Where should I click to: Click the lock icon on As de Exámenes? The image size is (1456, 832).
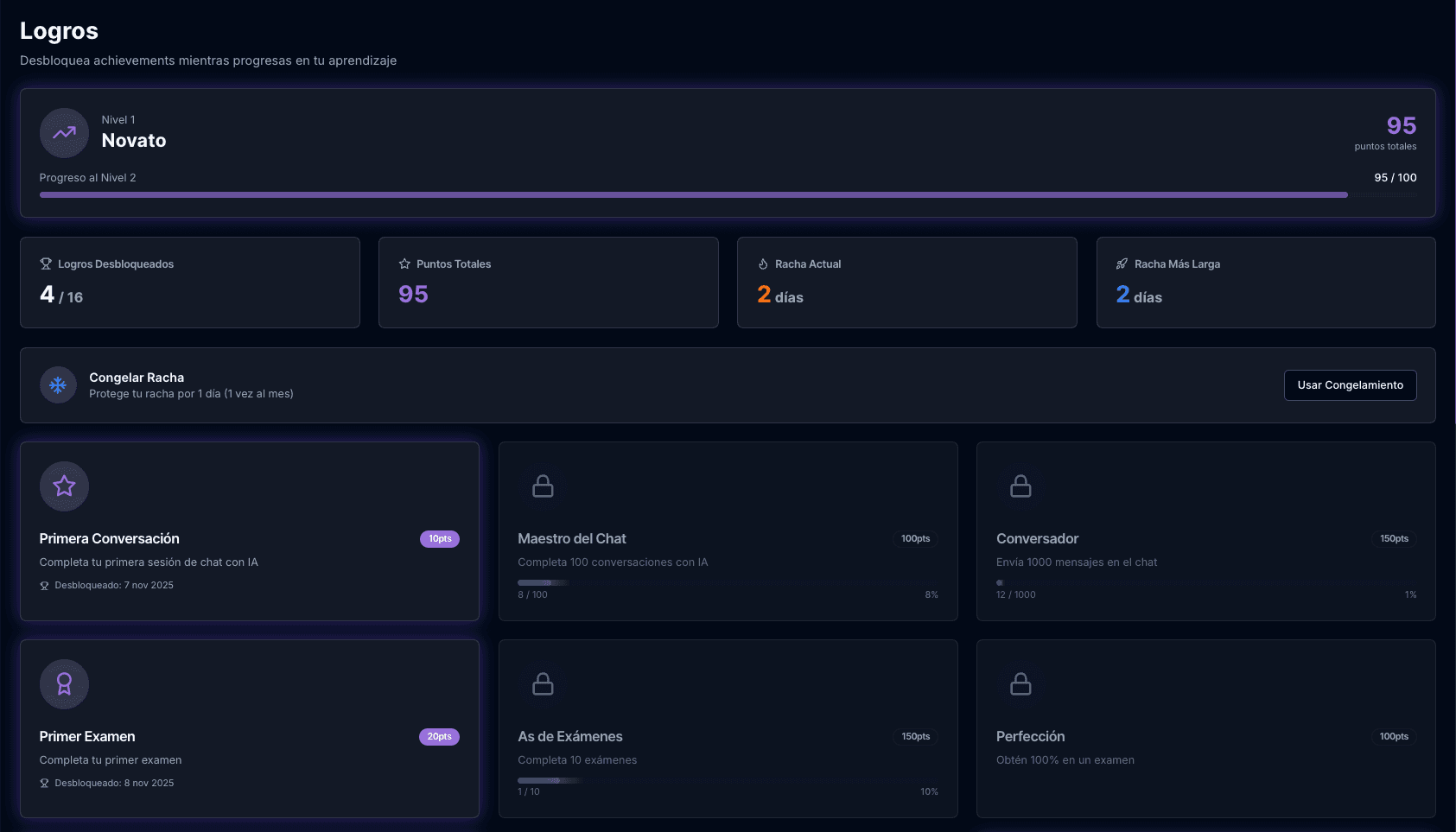pyautogui.click(x=543, y=684)
